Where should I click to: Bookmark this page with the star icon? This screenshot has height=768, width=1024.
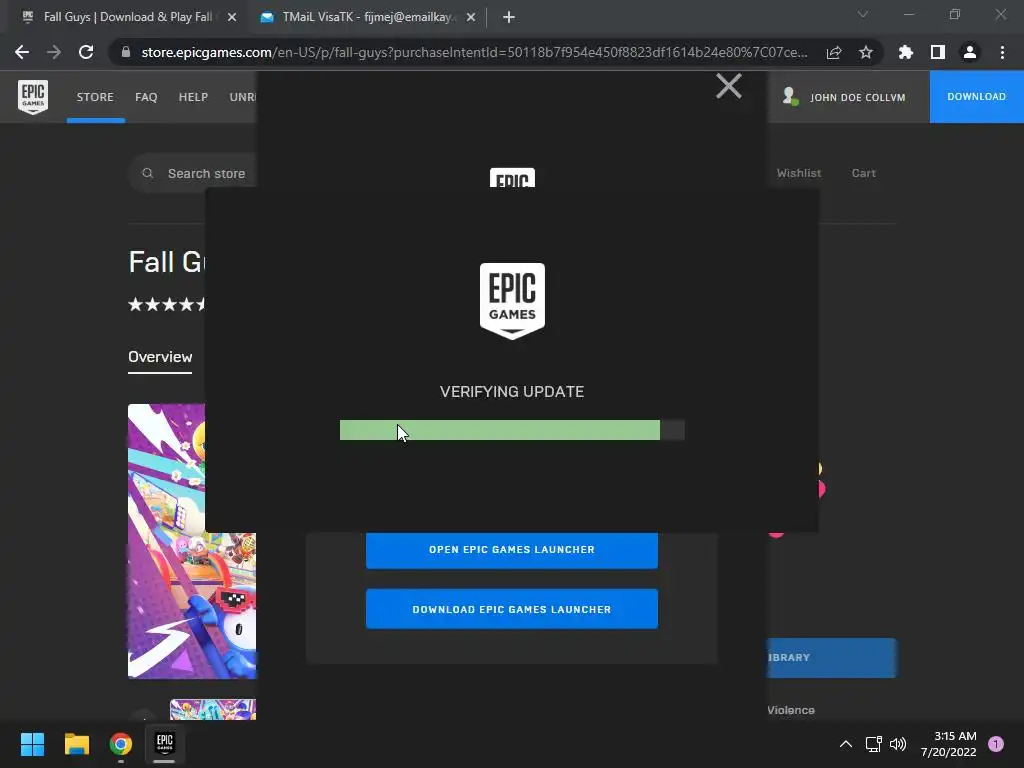tap(866, 52)
